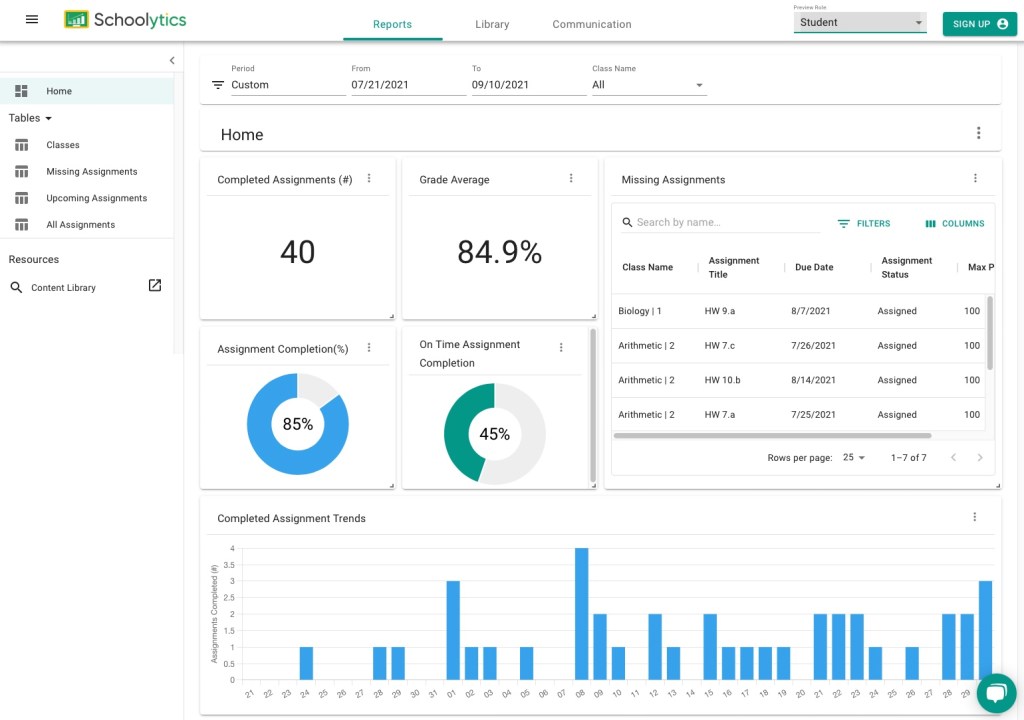Open the Preview Role Student dropdown
This screenshot has height=720, width=1024.
[x=860, y=22]
